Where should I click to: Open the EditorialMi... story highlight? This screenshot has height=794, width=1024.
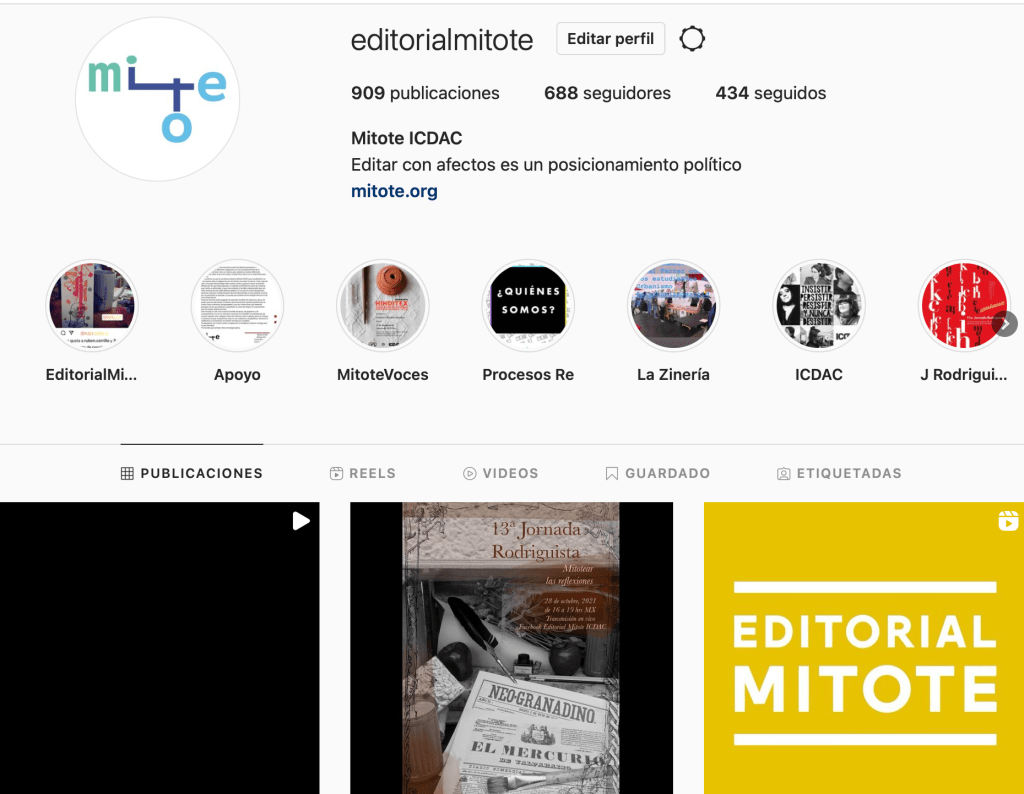pos(92,306)
